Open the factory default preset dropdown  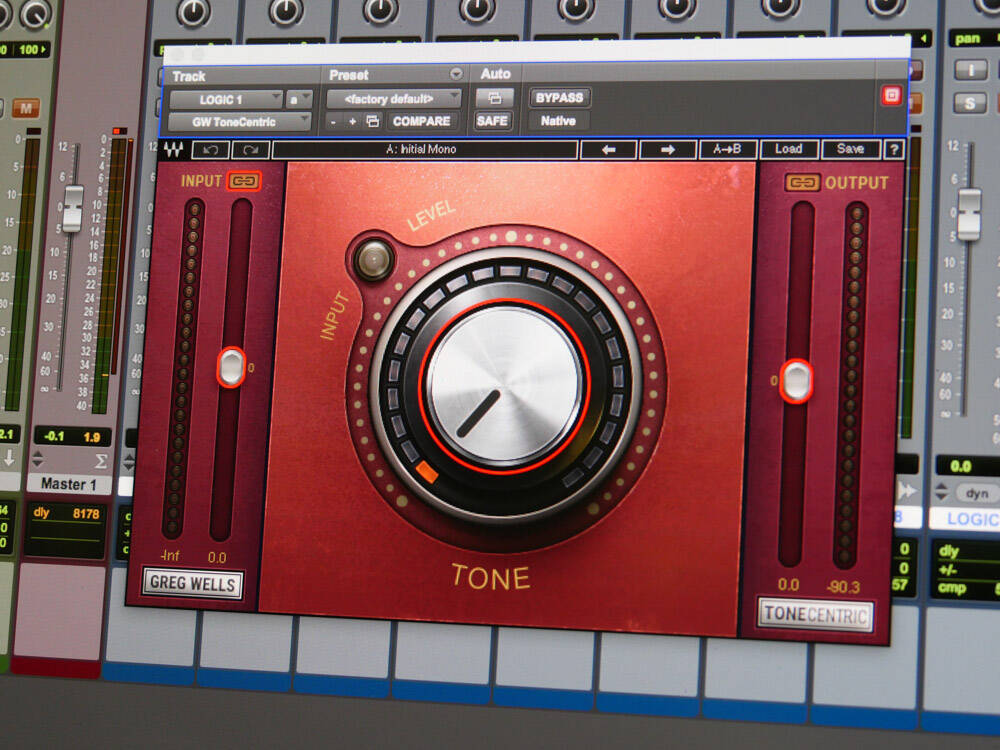pyautogui.click(x=393, y=99)
